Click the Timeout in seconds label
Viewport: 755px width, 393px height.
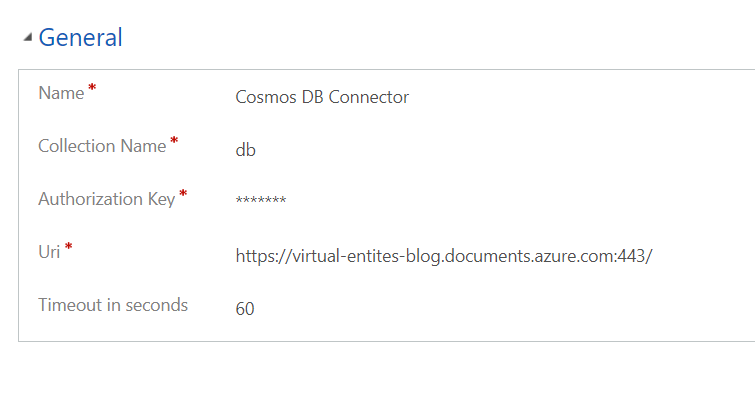(113, 305)
